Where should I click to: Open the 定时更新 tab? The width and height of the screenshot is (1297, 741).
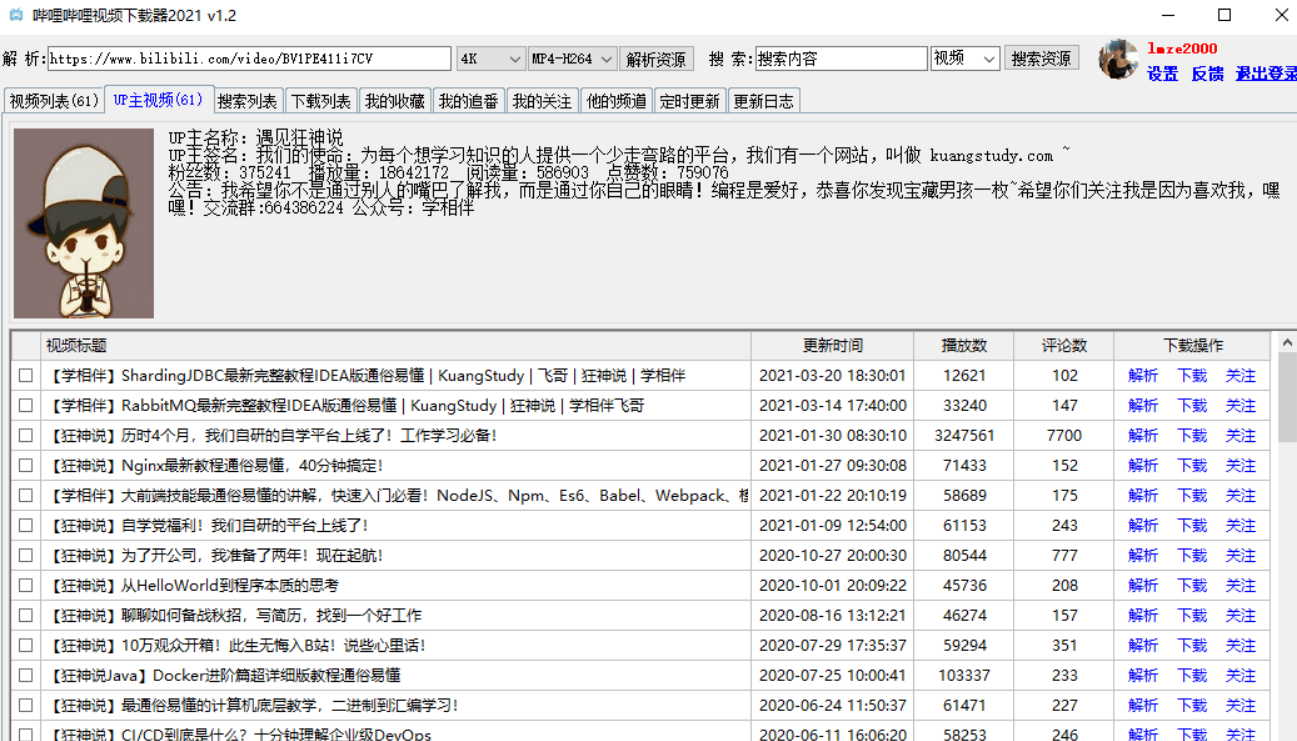[690, 100]
